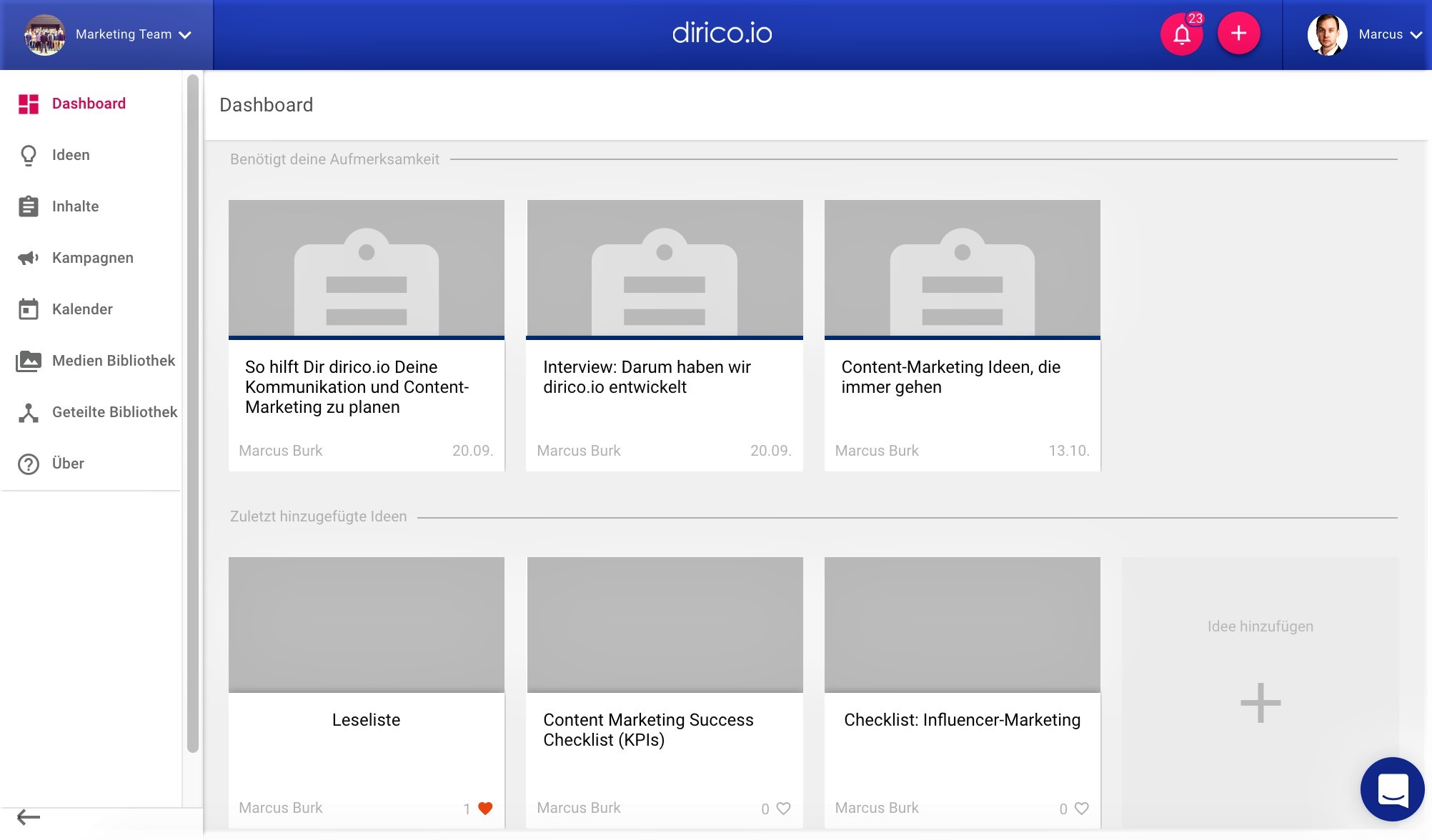Click the red plus create button

[x=1238, y=34]
